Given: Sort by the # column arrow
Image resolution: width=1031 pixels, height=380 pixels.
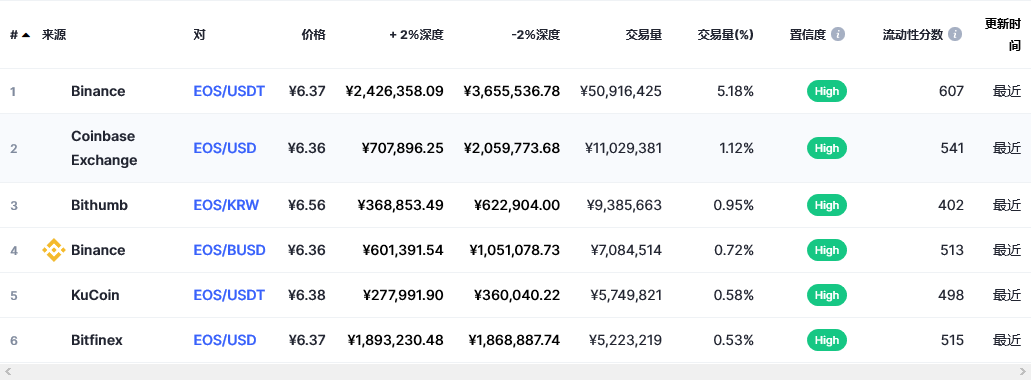Looking at the screenshot, I should pos(26,35).
